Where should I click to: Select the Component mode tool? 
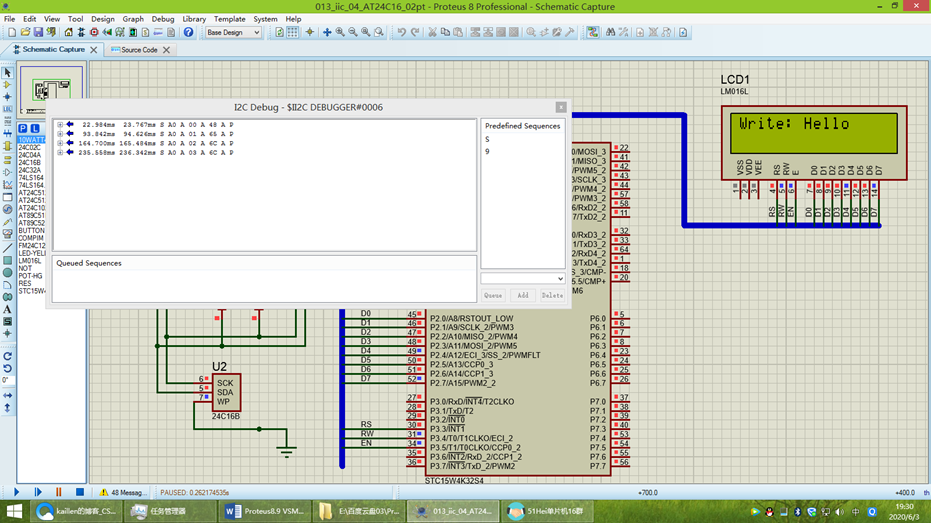7,85
